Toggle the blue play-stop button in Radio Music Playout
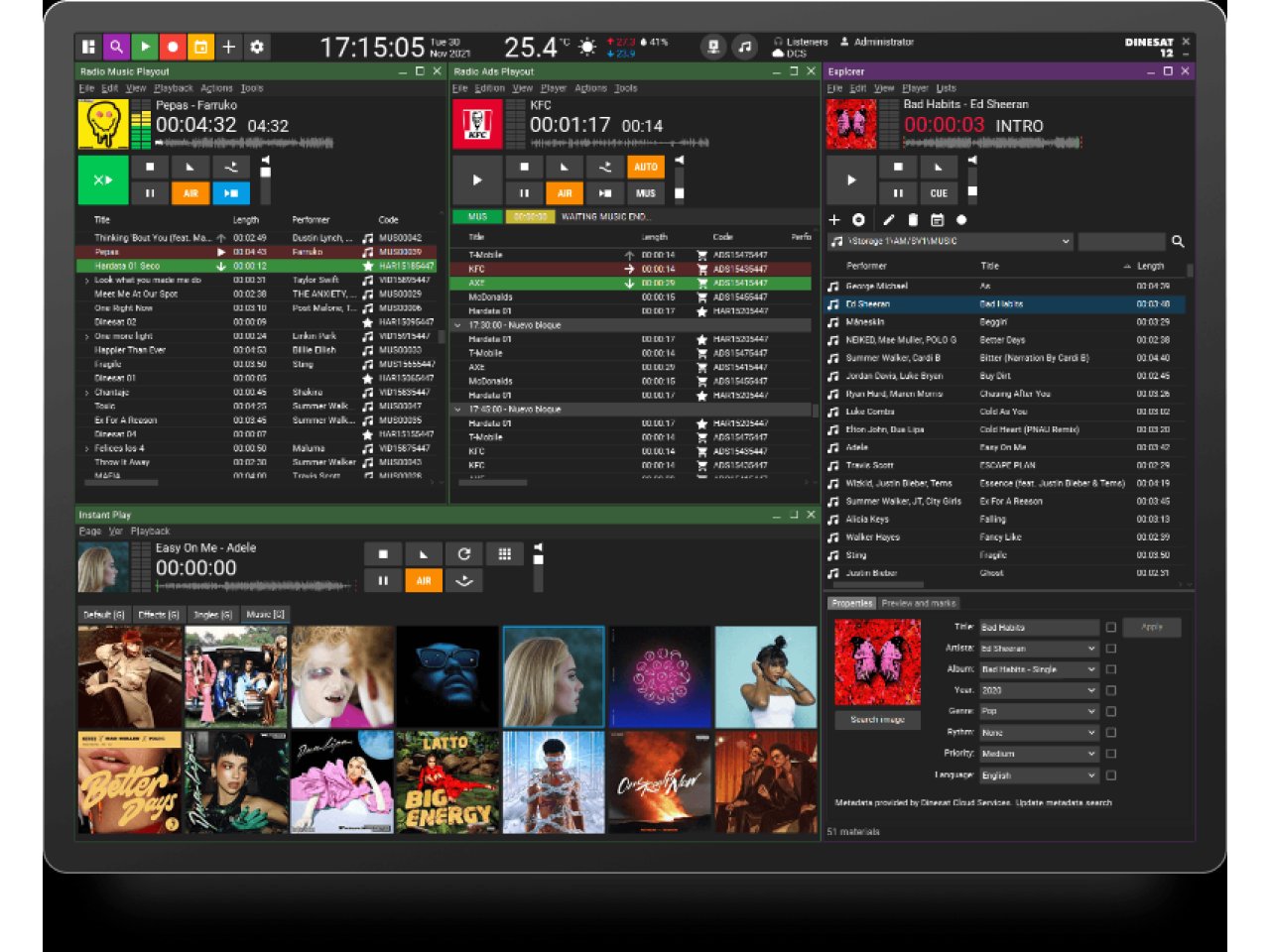The height and width of the screenshot is (952, 1270). 231,193
